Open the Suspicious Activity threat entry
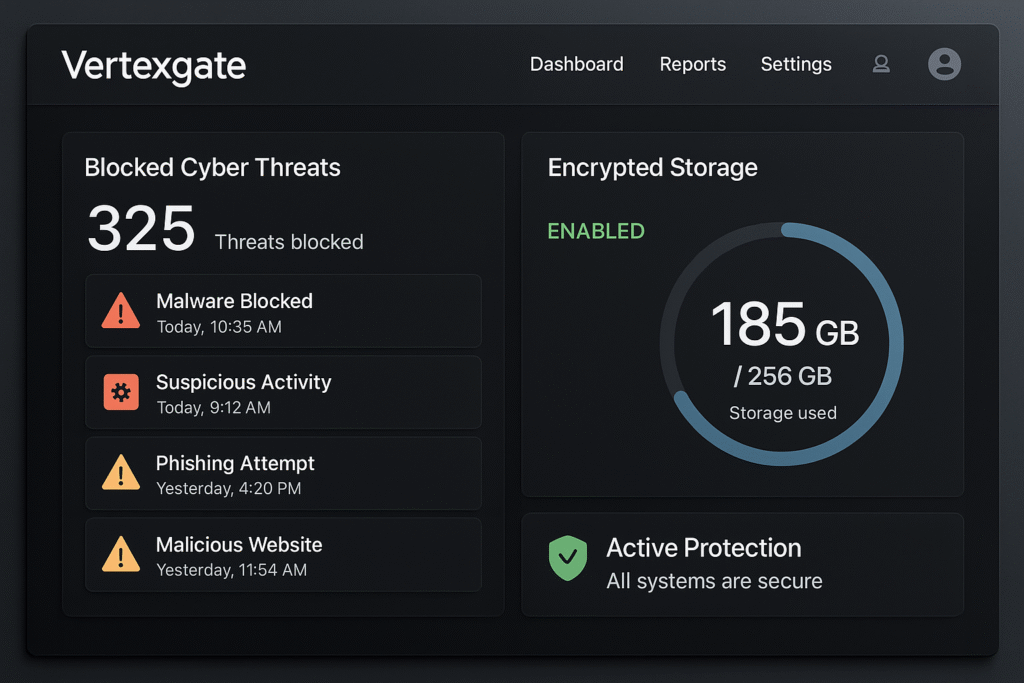The width and height of the screenshot is (1024, 683). (x=283, y=392)
